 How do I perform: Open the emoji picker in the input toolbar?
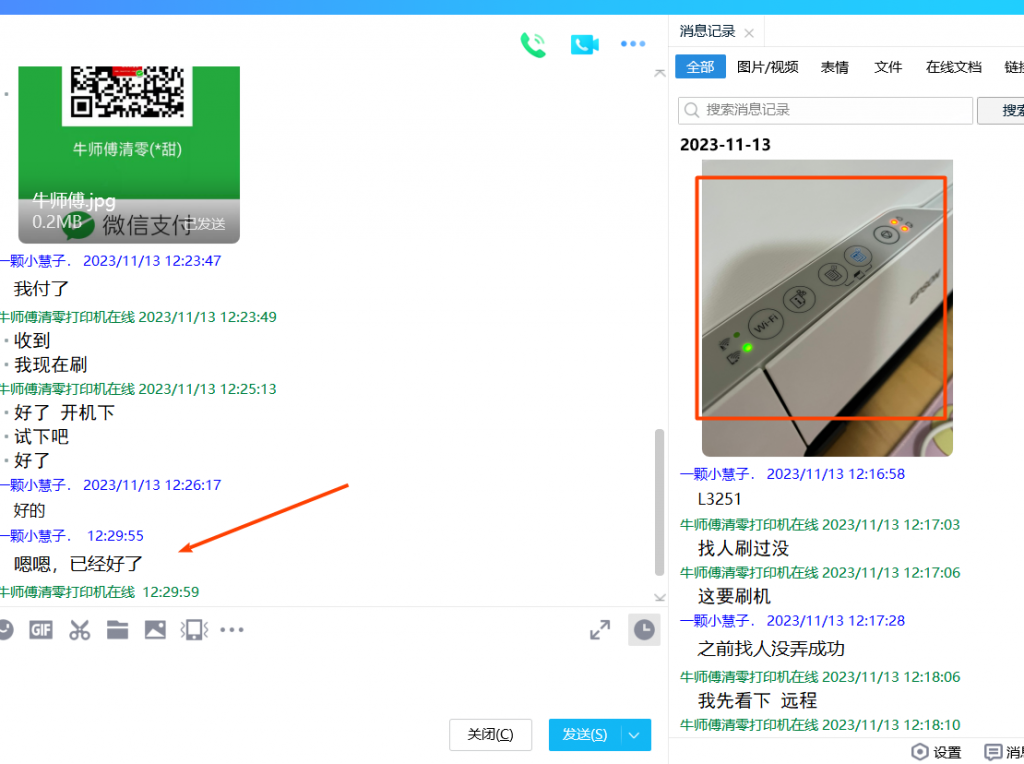(x=5, y=630)
